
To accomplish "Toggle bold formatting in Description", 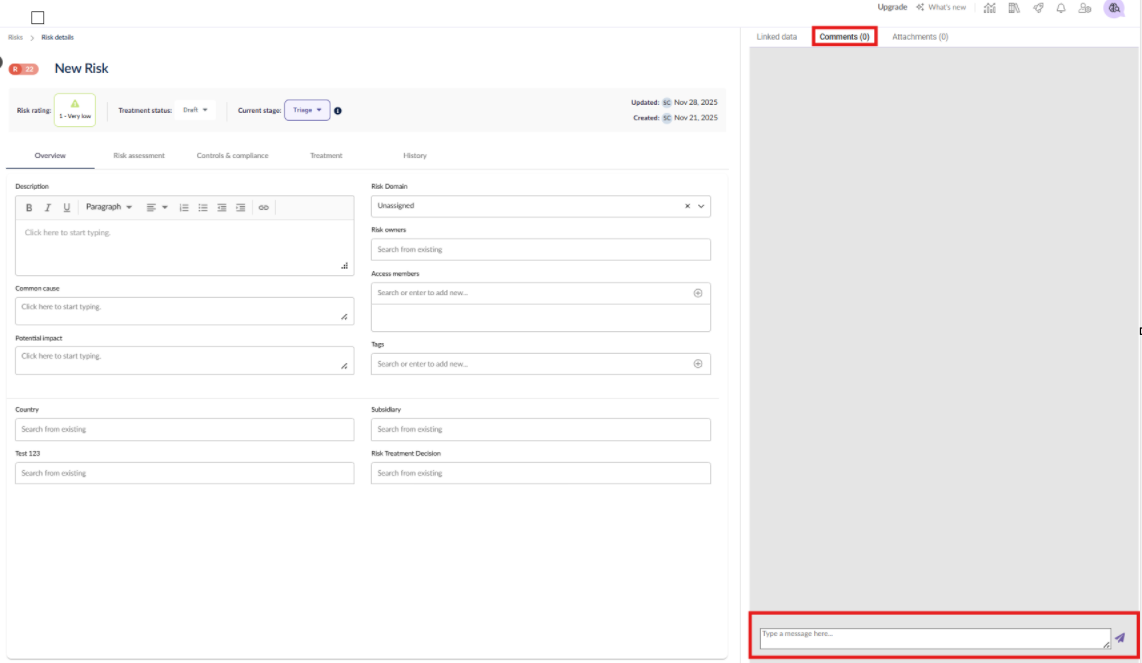I will [29, 208].
